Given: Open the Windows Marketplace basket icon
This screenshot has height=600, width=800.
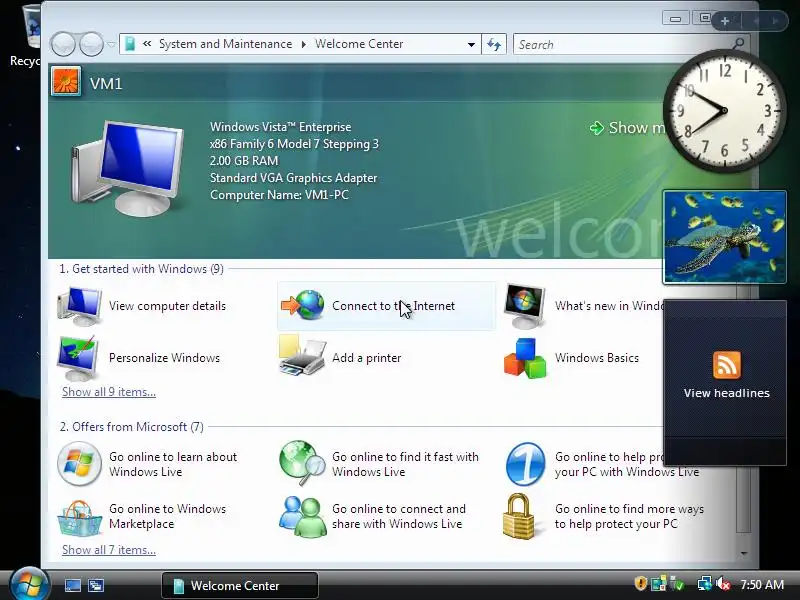Looking at the screenshot, I should (x=80, y=518).
